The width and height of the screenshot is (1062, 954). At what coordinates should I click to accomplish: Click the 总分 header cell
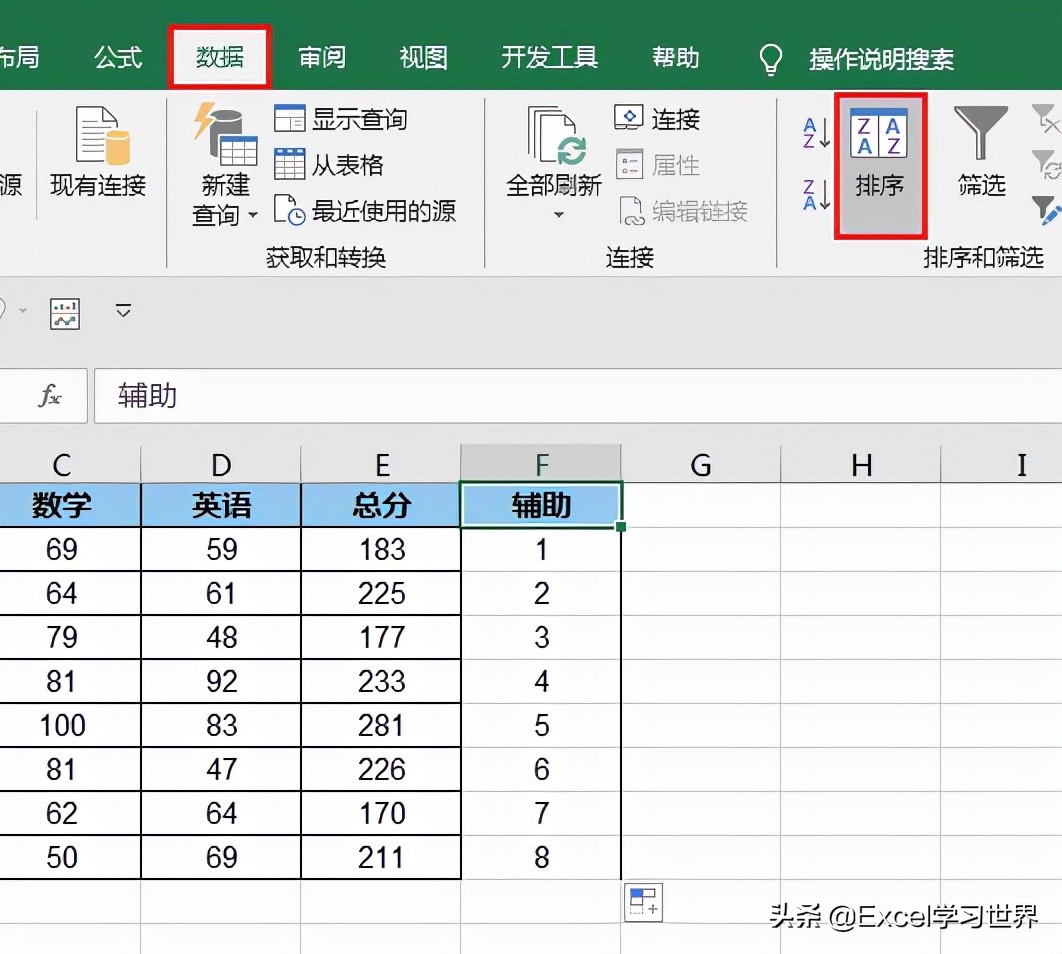click(381, 505)
